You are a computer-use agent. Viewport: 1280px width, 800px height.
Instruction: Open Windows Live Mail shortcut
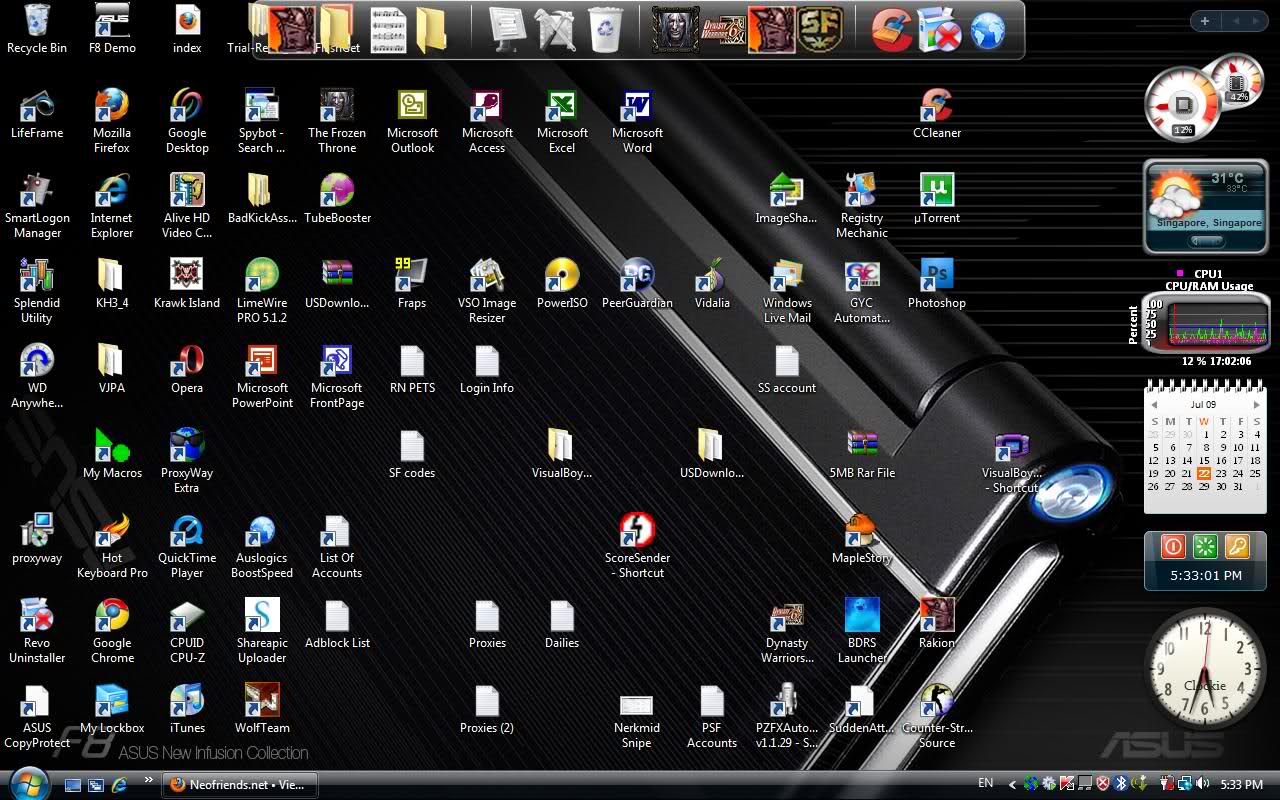pos(787,290)
